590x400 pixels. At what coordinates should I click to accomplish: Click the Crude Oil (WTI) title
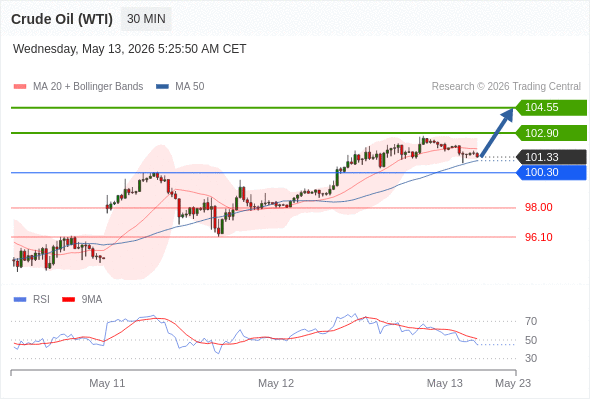click(62, 19)
